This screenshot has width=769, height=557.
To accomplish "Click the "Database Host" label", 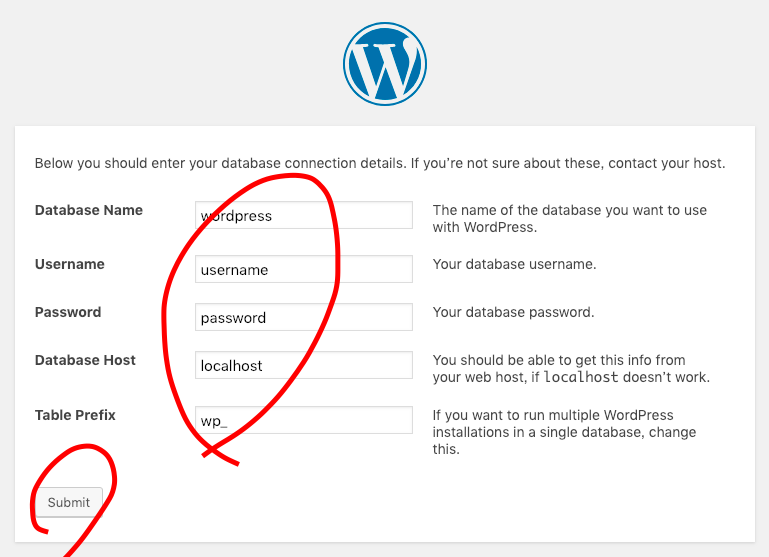I will [85, 360].
